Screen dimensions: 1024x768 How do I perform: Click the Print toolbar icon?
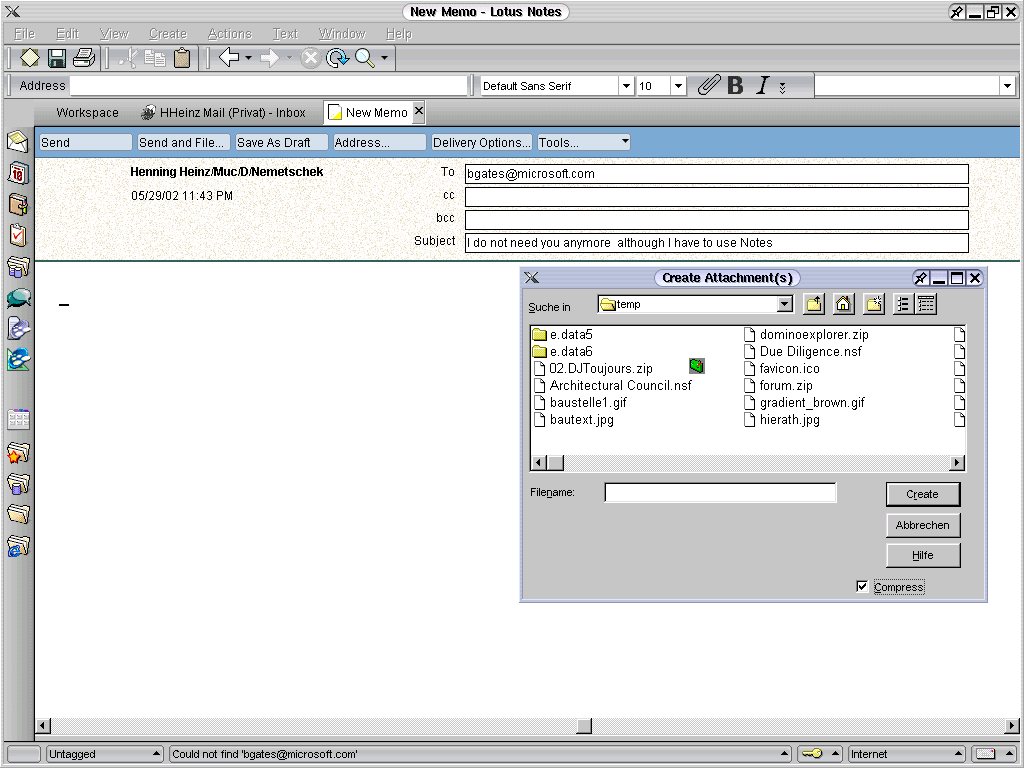pyautogui.click(x=84, y=58)
